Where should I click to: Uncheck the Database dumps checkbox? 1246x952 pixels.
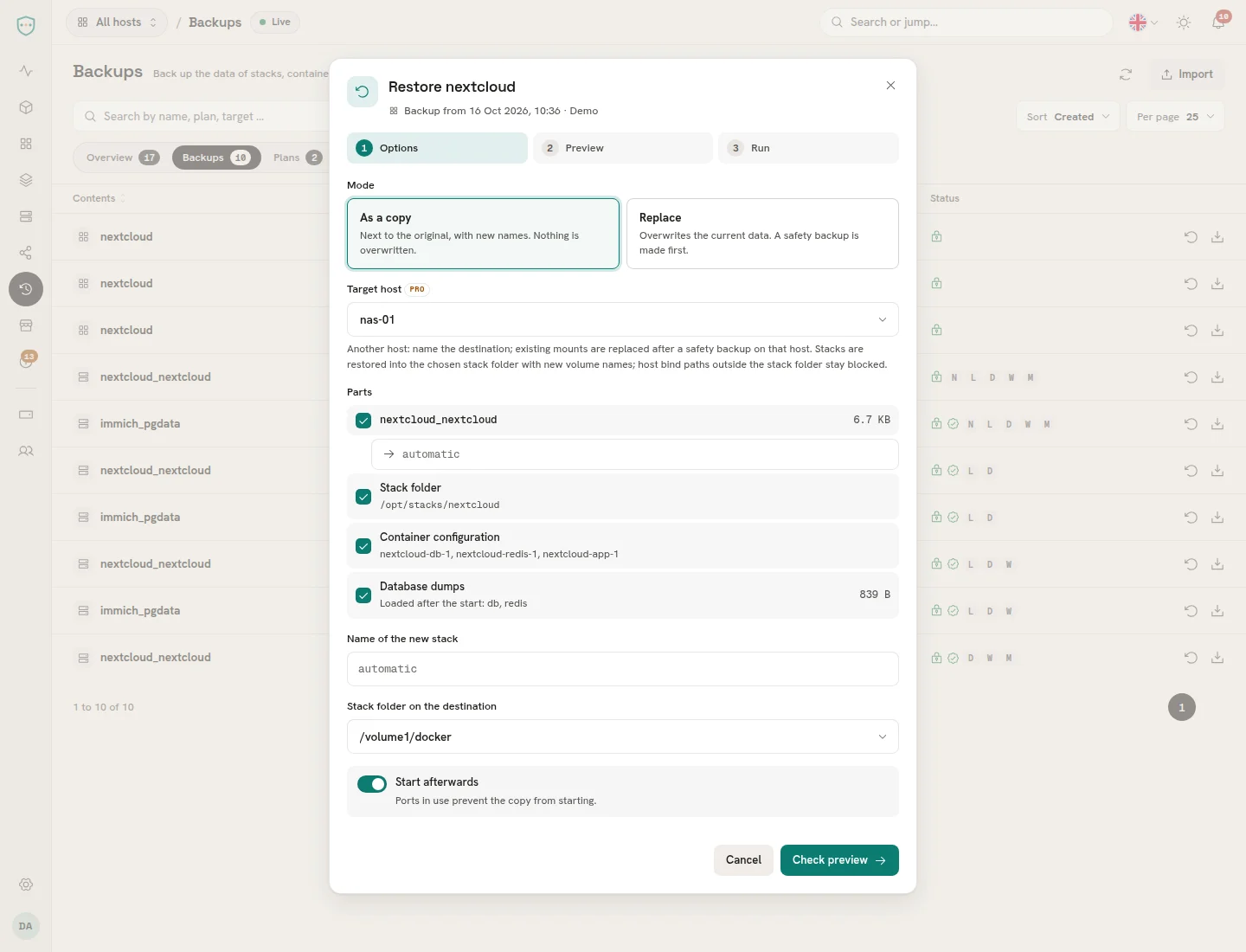click(363, 595)
